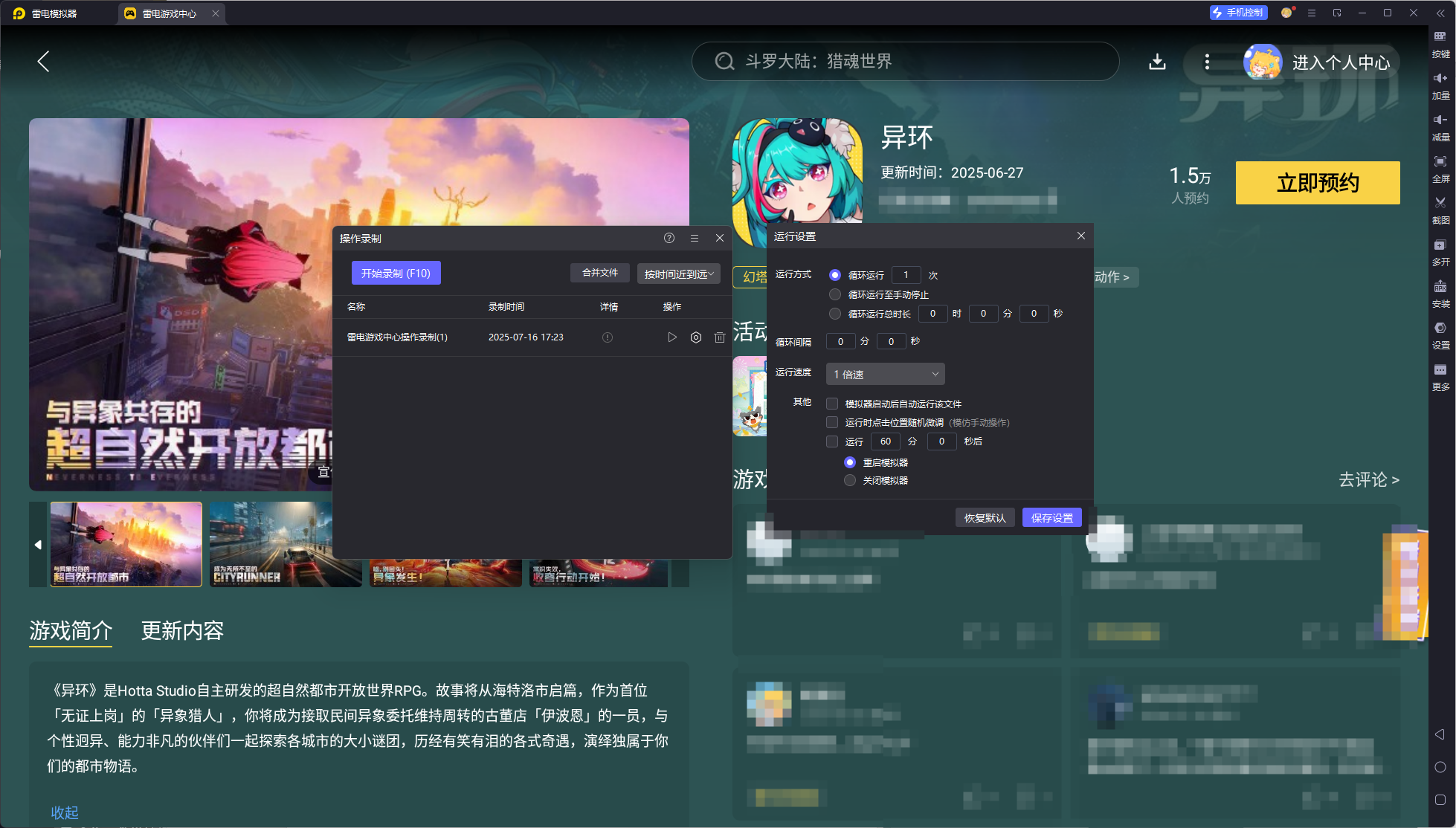Click the yellow 立即预约 button
1456x828 pixels.
(x=1318, y=183)
